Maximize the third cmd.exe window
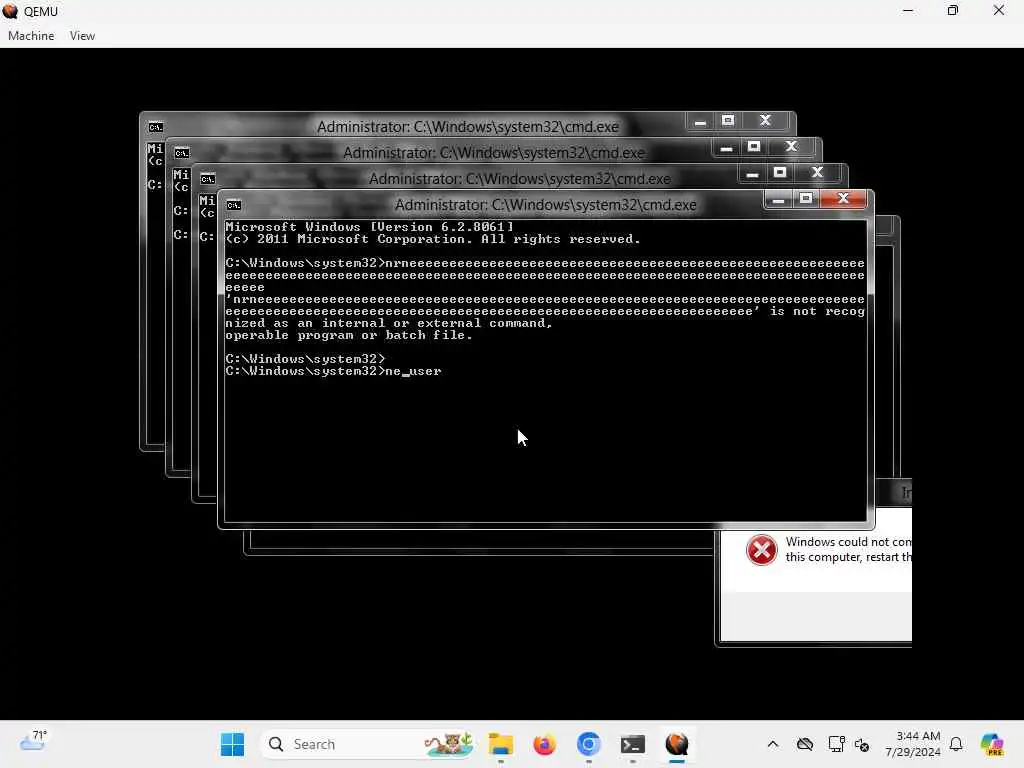 pos(780,173)
